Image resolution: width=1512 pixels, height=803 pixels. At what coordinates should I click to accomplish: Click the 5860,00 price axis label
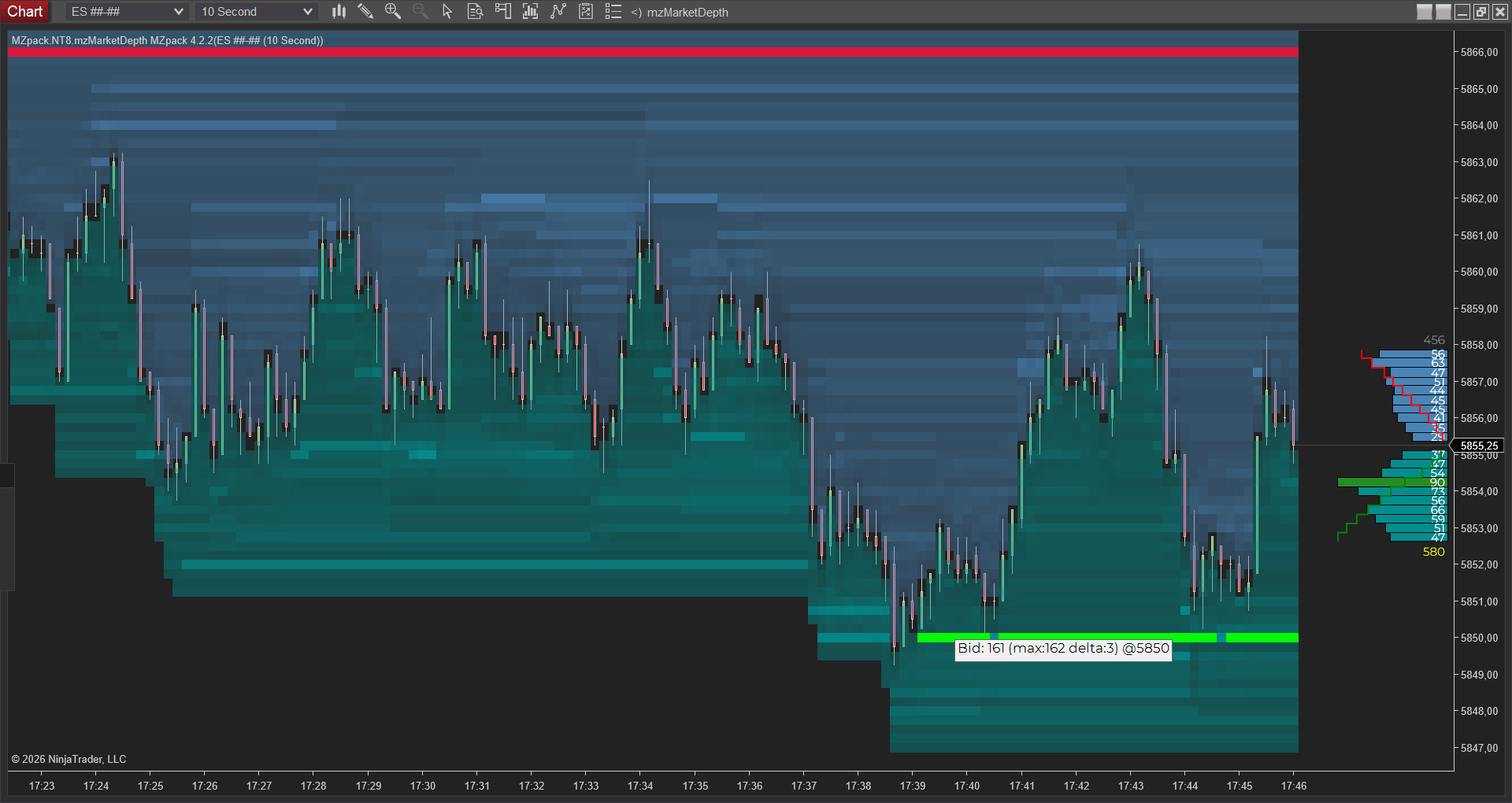pos(1479,272)
